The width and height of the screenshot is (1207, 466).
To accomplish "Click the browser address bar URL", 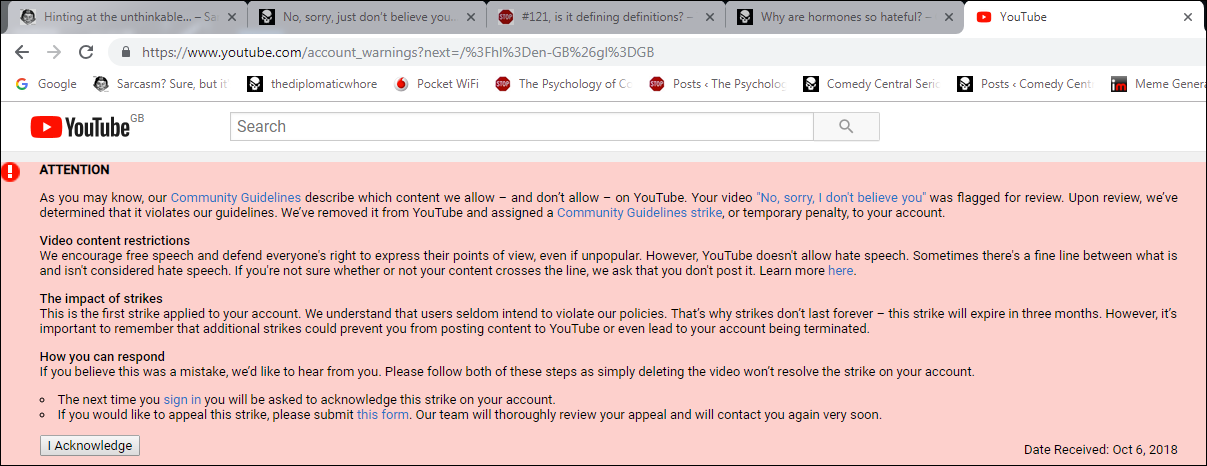I will tap(398, 52).
